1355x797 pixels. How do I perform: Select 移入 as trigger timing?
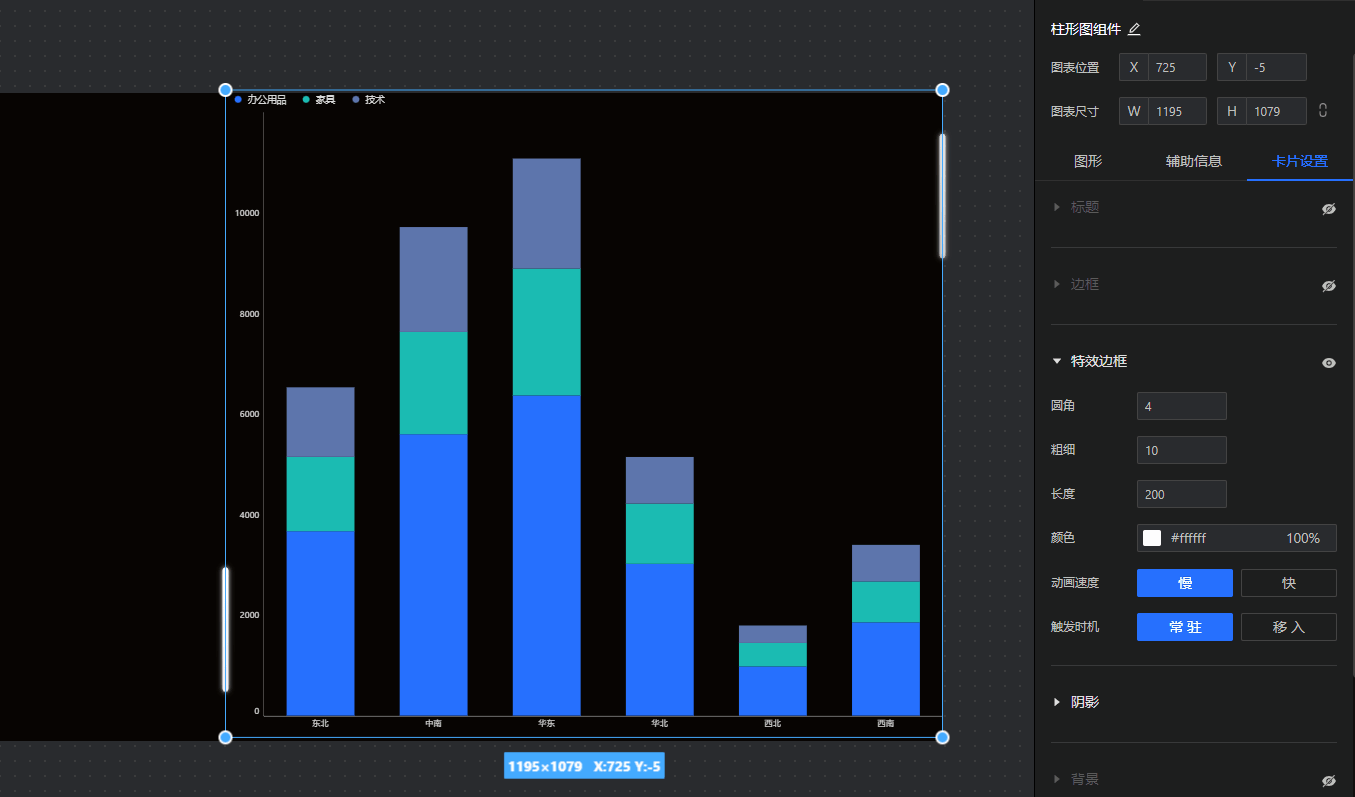point(1288,627)
